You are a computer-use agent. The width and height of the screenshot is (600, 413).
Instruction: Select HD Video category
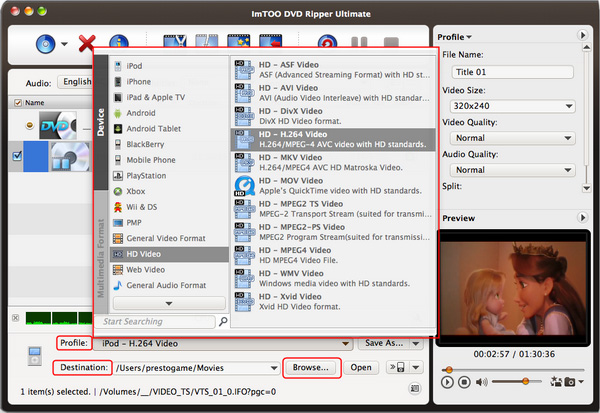(x=169, y=254)
